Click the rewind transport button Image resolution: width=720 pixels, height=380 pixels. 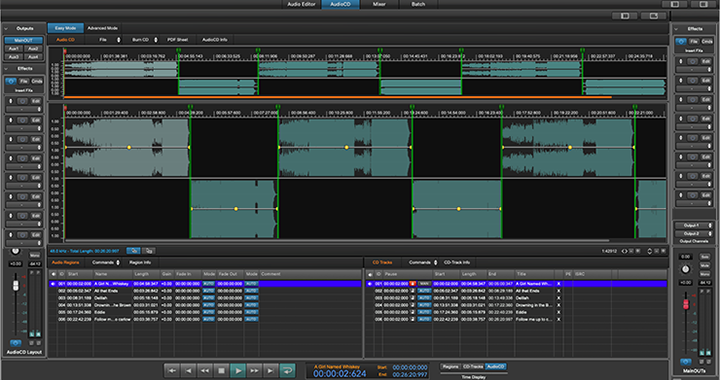click(x=205, y=370)
